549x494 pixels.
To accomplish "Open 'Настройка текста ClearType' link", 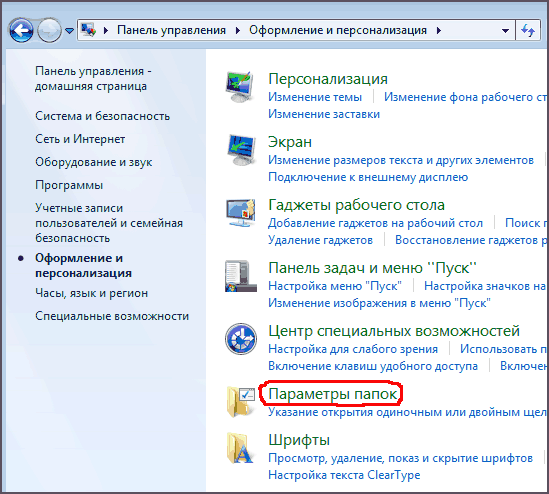I will [344, 475].
